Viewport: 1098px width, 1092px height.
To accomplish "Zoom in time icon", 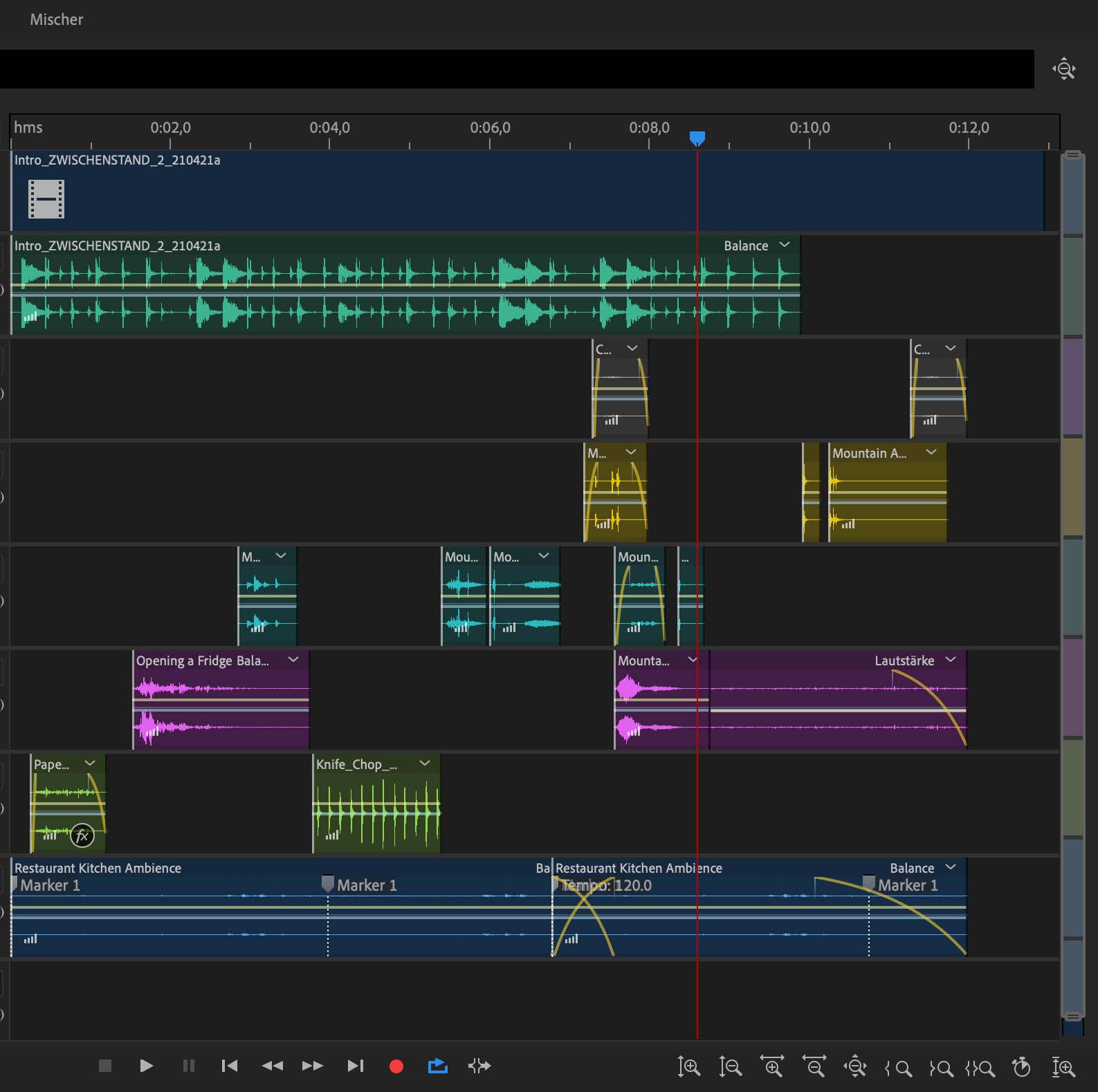I will [772, 1067].
